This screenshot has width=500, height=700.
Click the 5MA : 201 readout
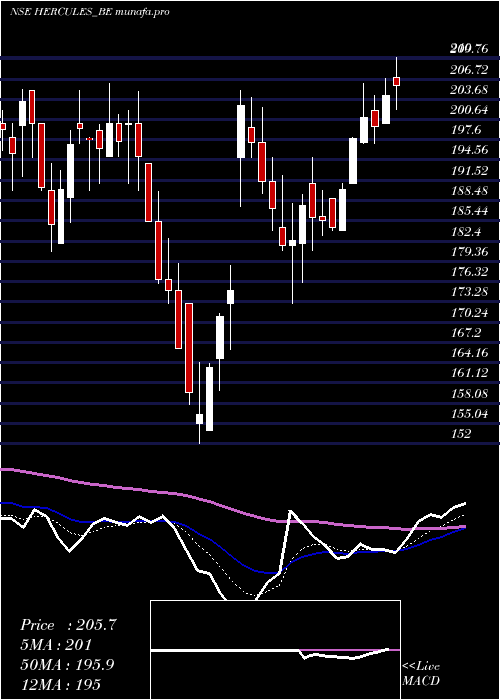coord(56,645)
